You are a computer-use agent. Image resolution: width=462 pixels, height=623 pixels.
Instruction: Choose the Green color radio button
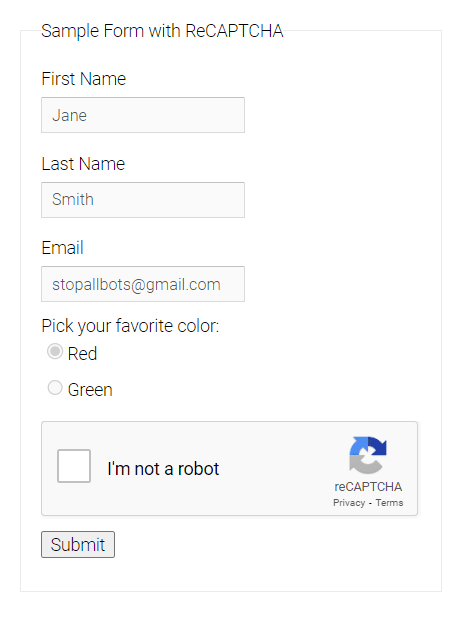coord(55,388)
